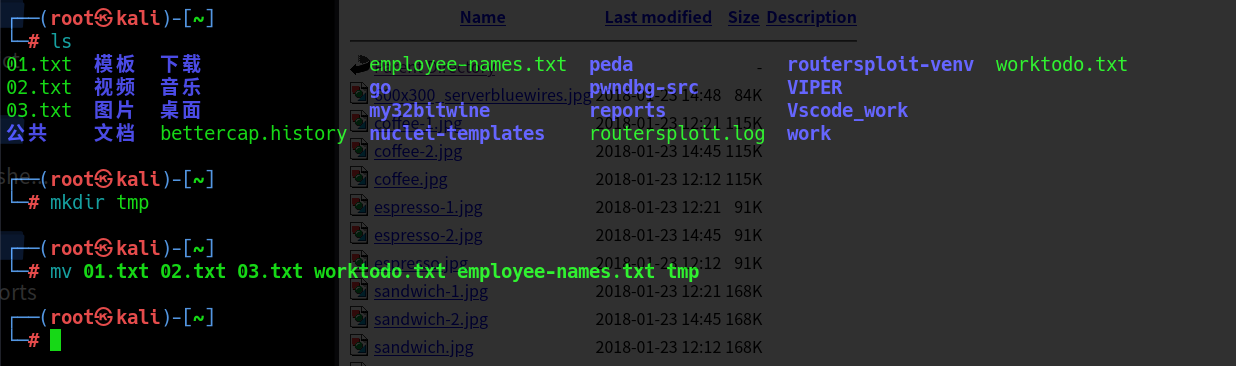1236x366 pixels.
Task: Click the image icon beside sandwich.jpg
Action: point(360,346)
